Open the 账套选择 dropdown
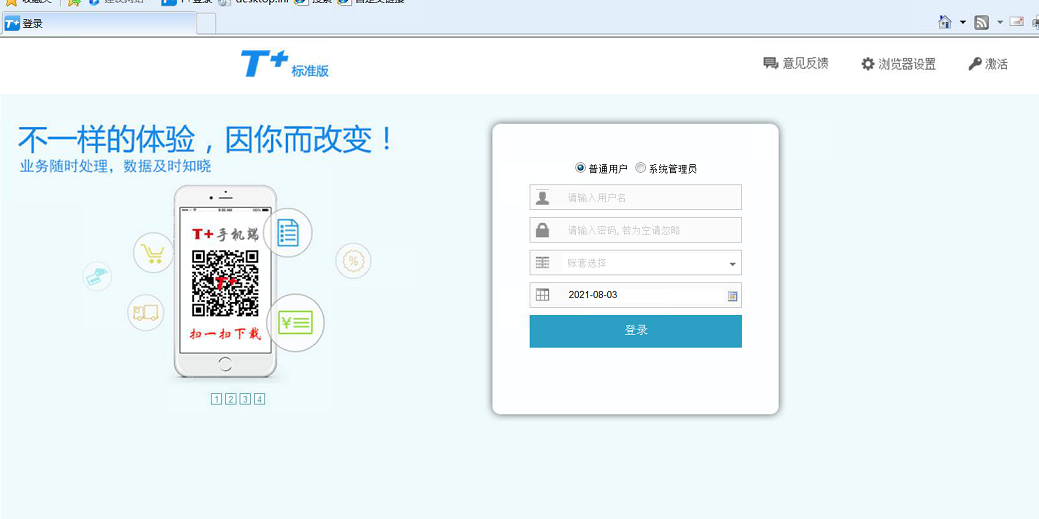1039x519 pixels. (x=635, y=262)
